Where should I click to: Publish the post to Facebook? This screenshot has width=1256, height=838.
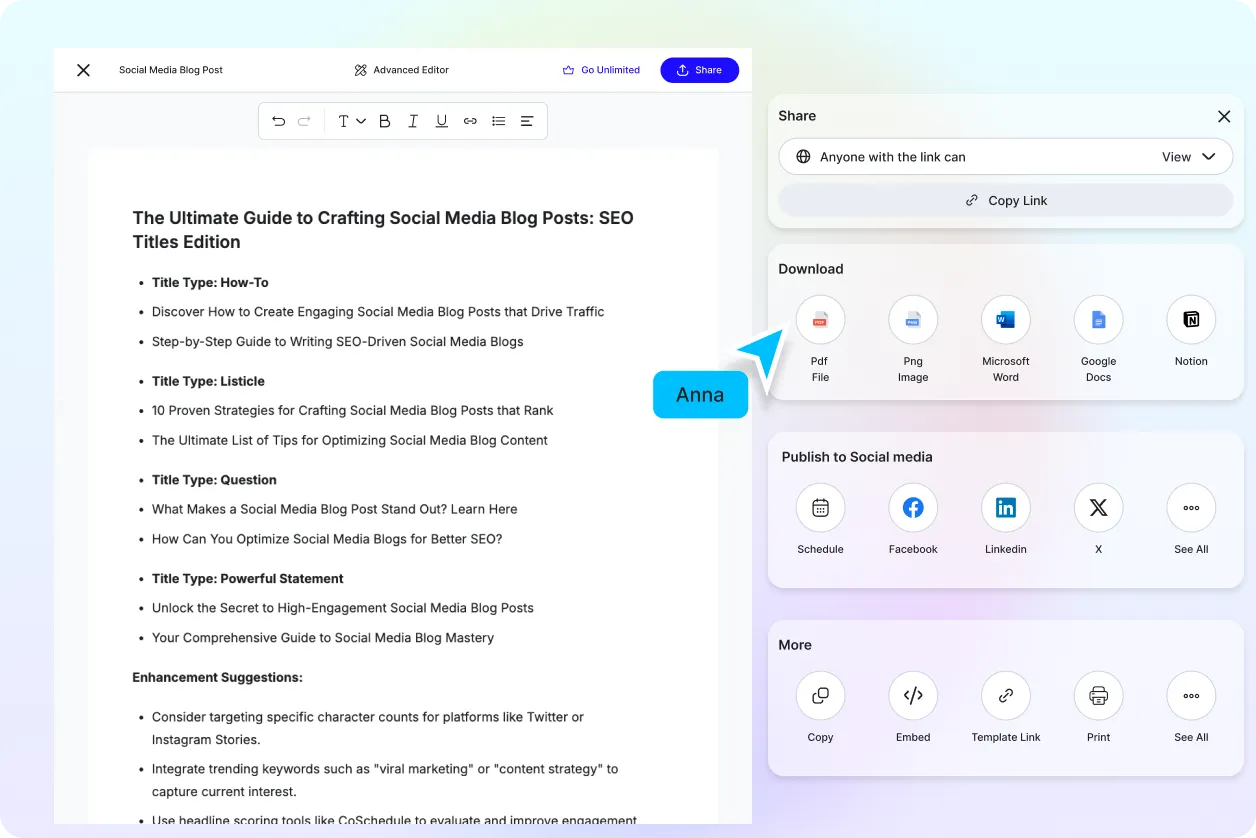(913, 507)
